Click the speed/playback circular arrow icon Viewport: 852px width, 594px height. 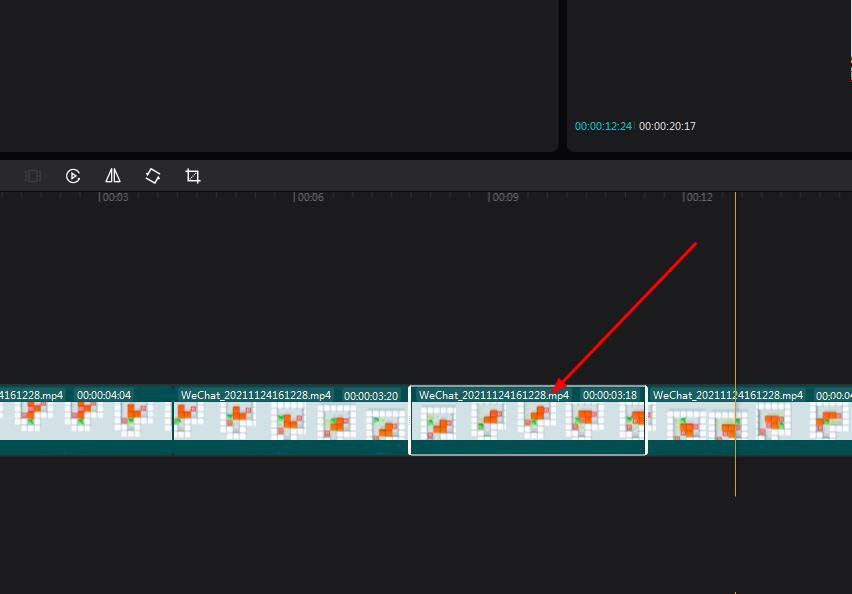(73, 176)
